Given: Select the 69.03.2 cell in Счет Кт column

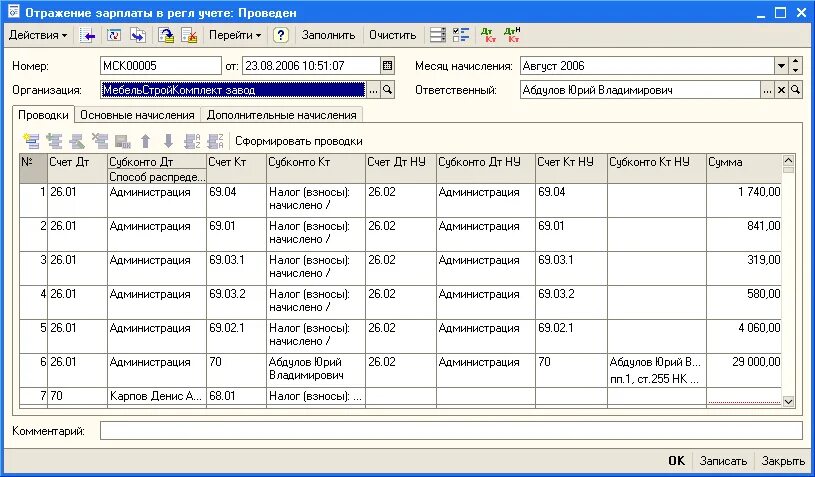Looking at the screenshot, I should (x=236, y=302).
